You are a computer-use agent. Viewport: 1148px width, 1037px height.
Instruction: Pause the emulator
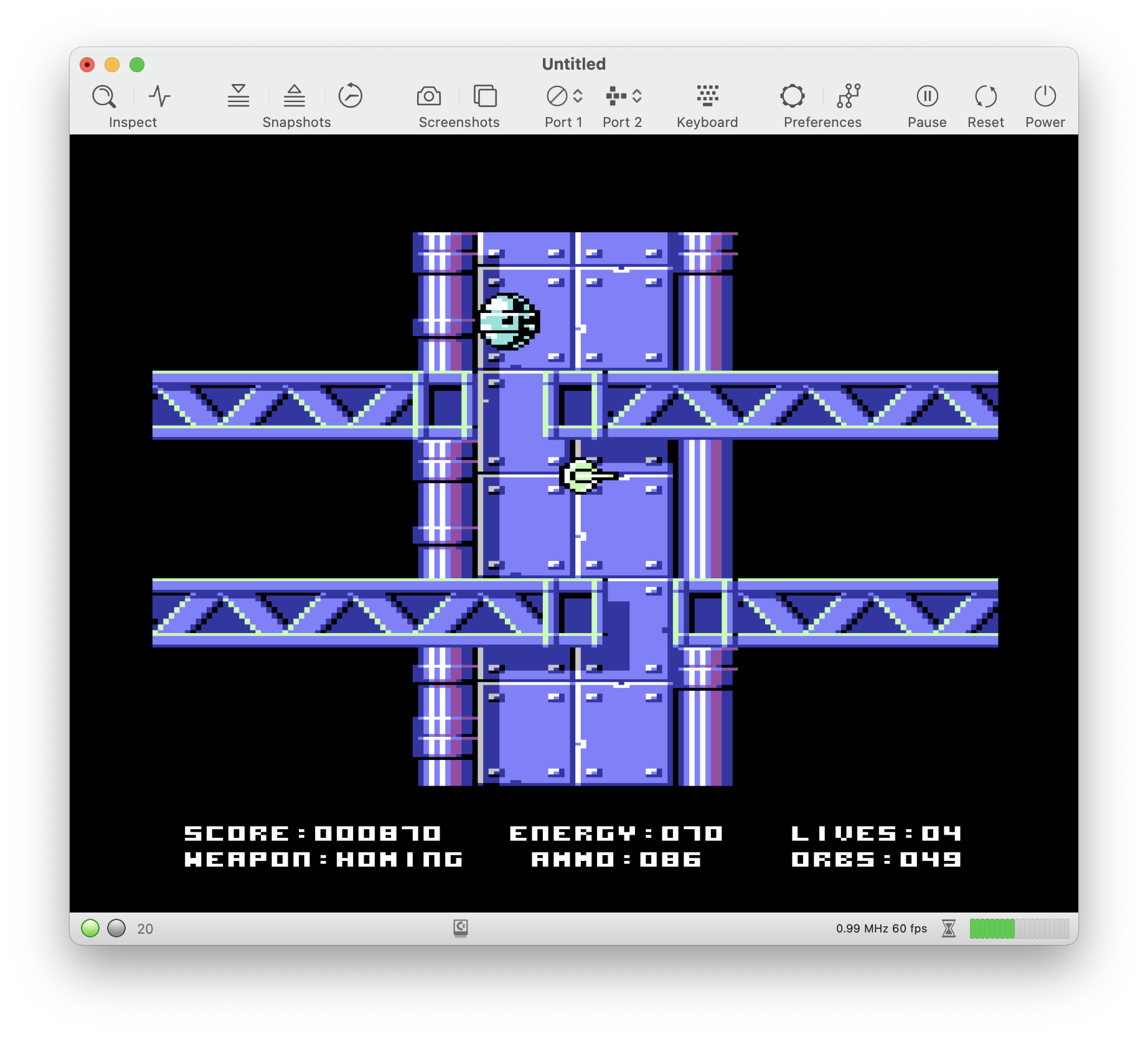[x=927, y=96]
